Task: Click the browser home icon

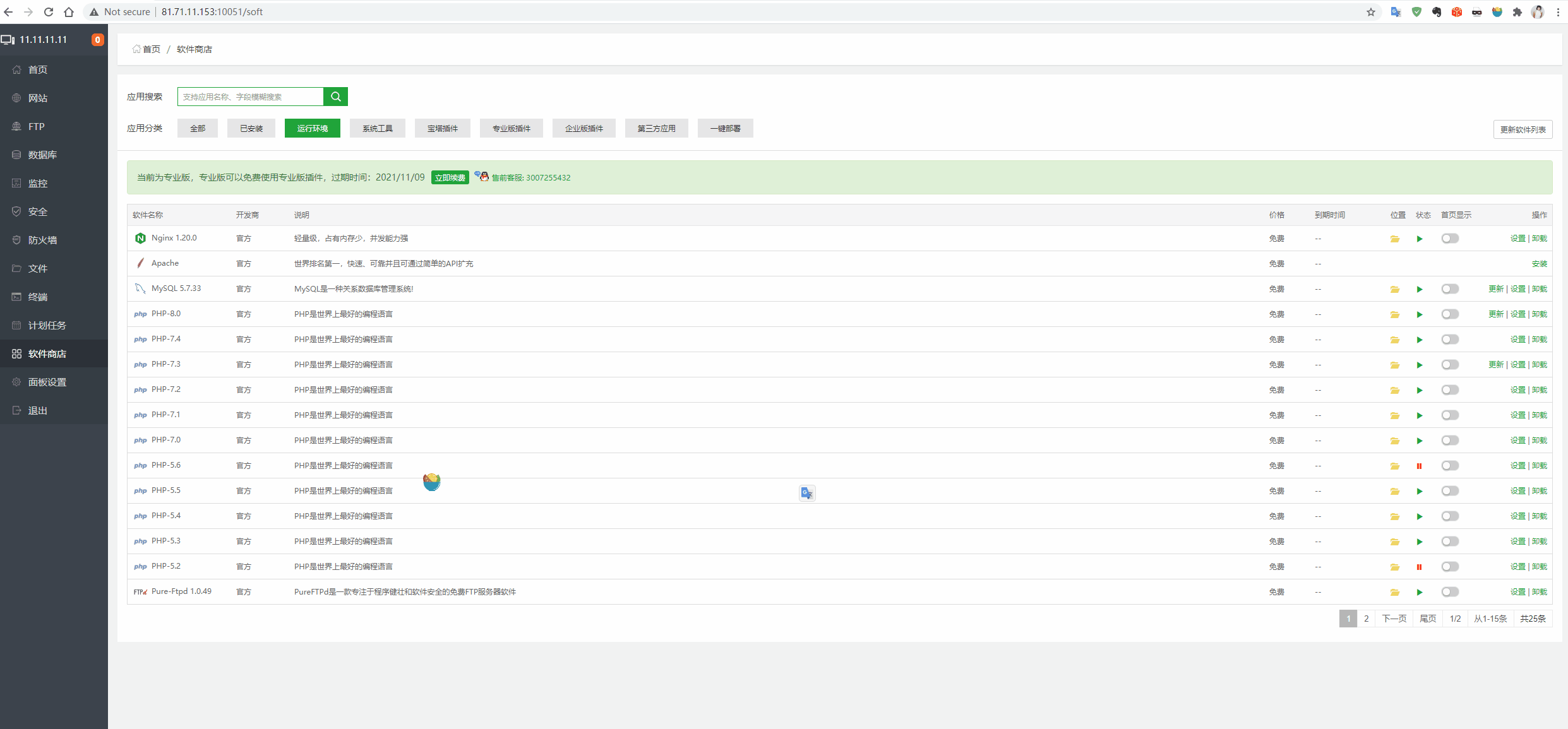Action: pos(69,12)
